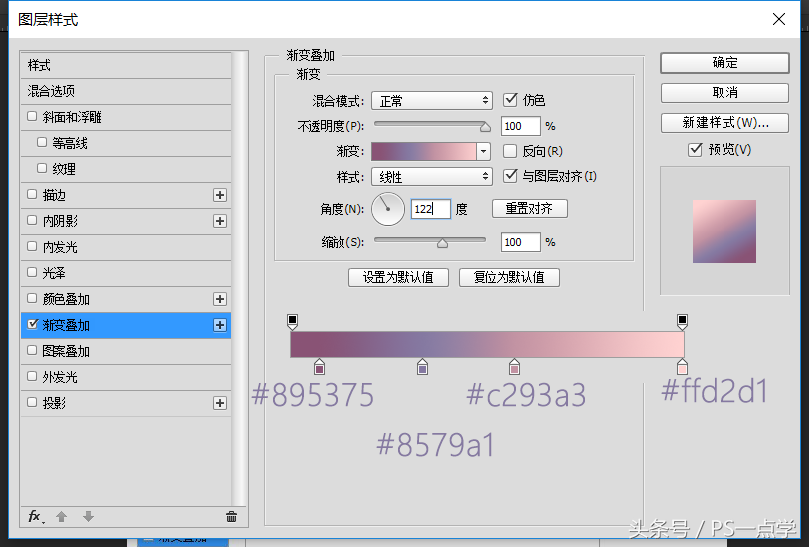Select the right opacity stop above gradient
The width and height of the screenshot is (809, 547).
pyautogui.click(x=682, y=321)
